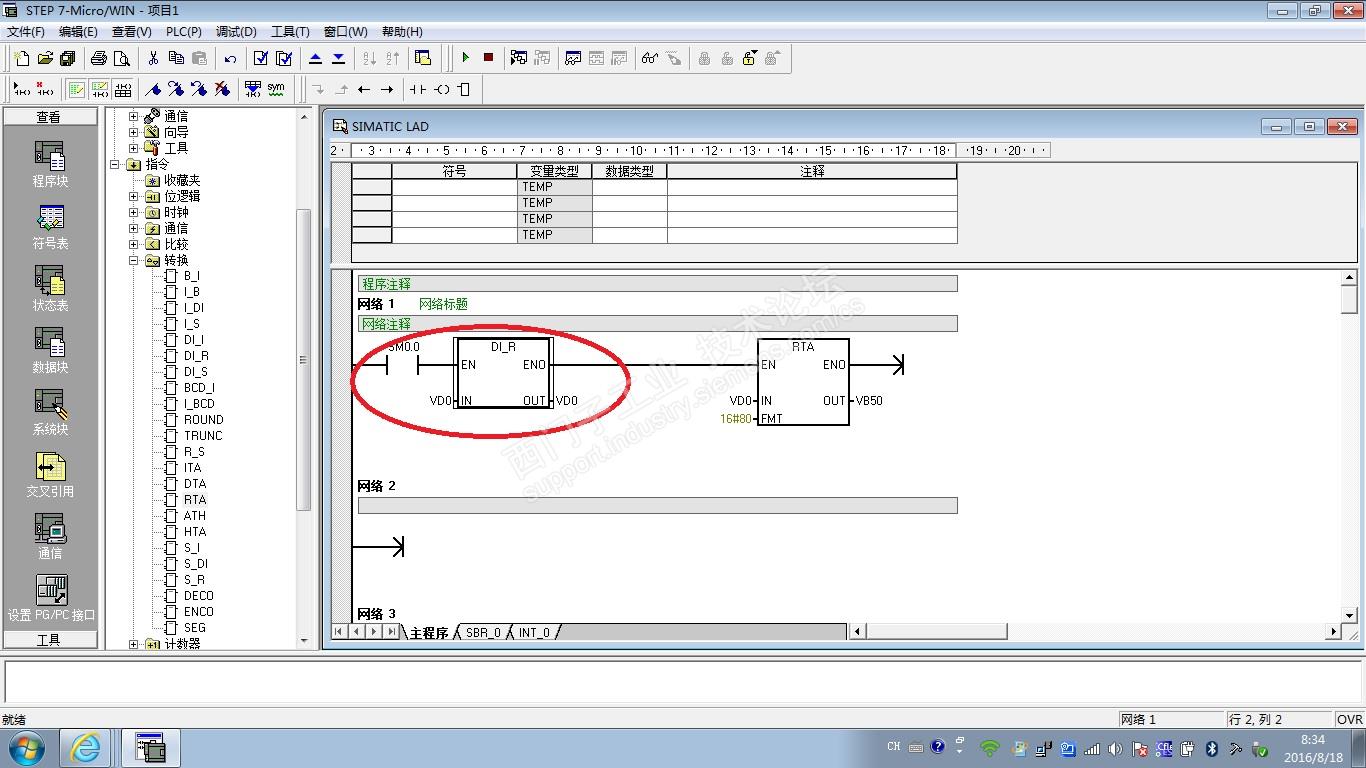Click the New project toolbar icon
The height and width of the screenshot is (768, 1366).
[21, 58]
